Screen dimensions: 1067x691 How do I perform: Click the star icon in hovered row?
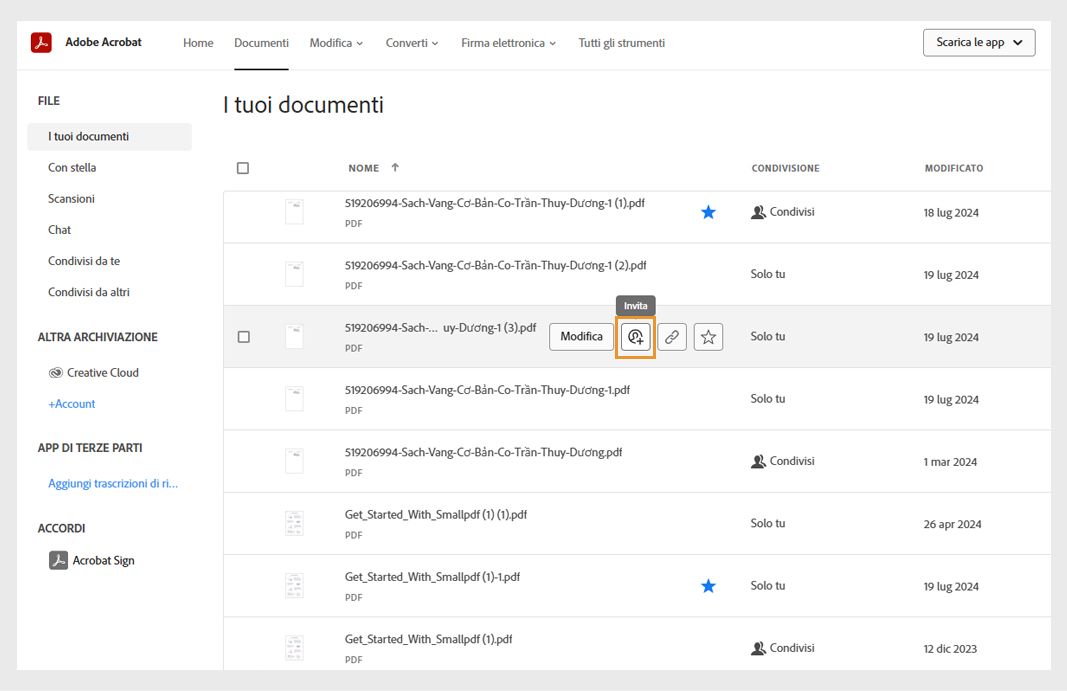click(708, 338)
